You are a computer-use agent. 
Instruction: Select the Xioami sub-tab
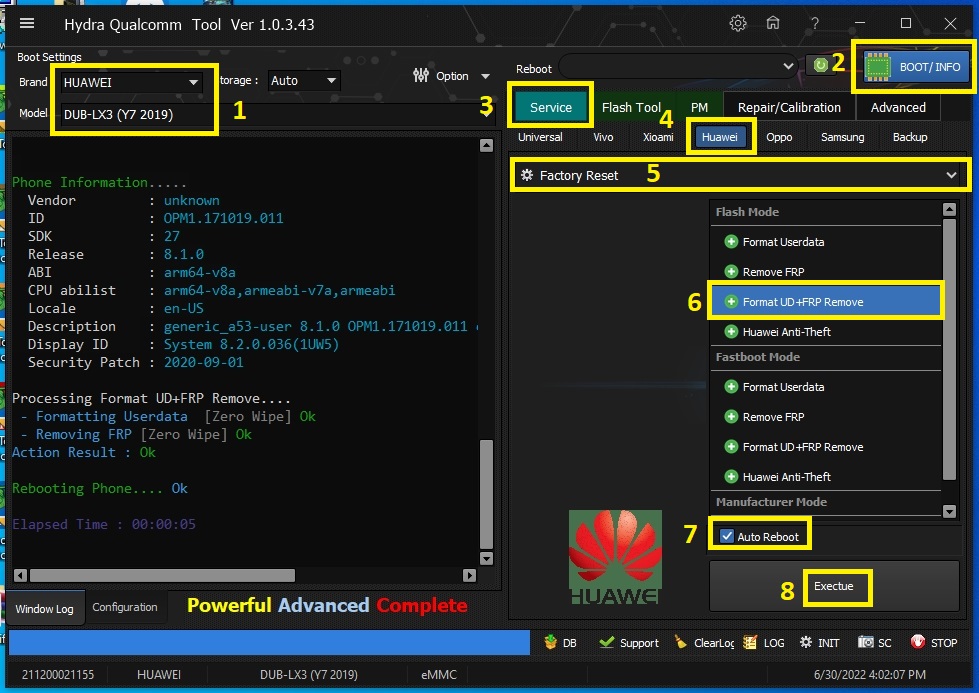coord(658,137)
